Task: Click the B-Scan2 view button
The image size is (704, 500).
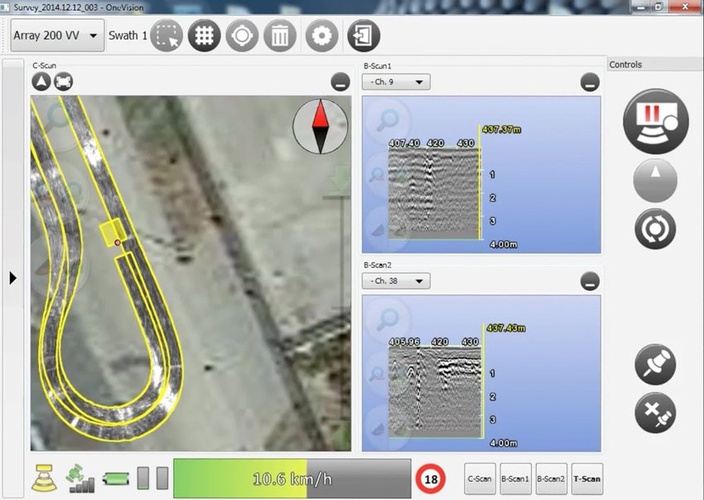Action: pyautogui.click(x=552, y=478)
